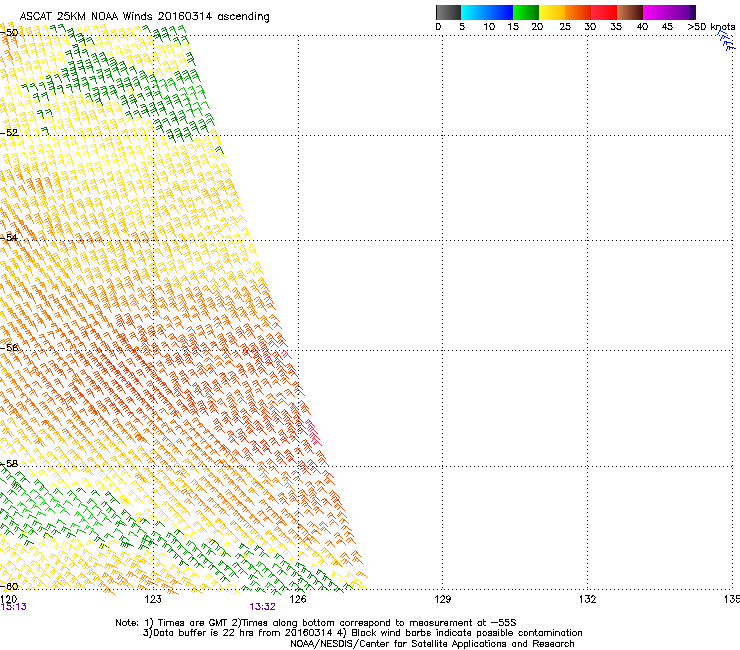Viewport: 740px width, 650px height.
Task: Click the 123 longitude label
Action: coord(153,599)
